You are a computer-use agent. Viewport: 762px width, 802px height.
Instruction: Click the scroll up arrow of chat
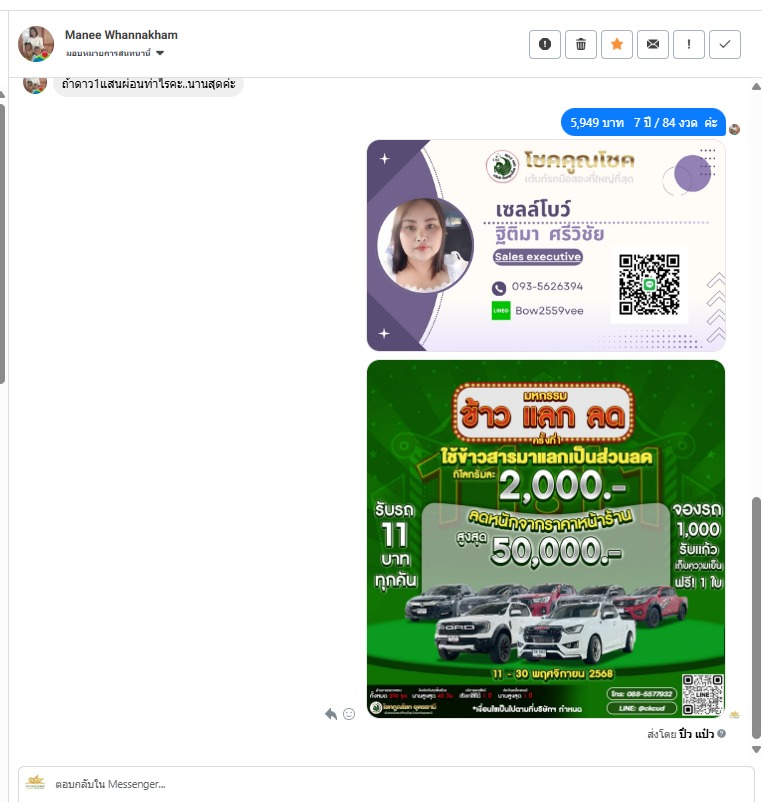756,87
